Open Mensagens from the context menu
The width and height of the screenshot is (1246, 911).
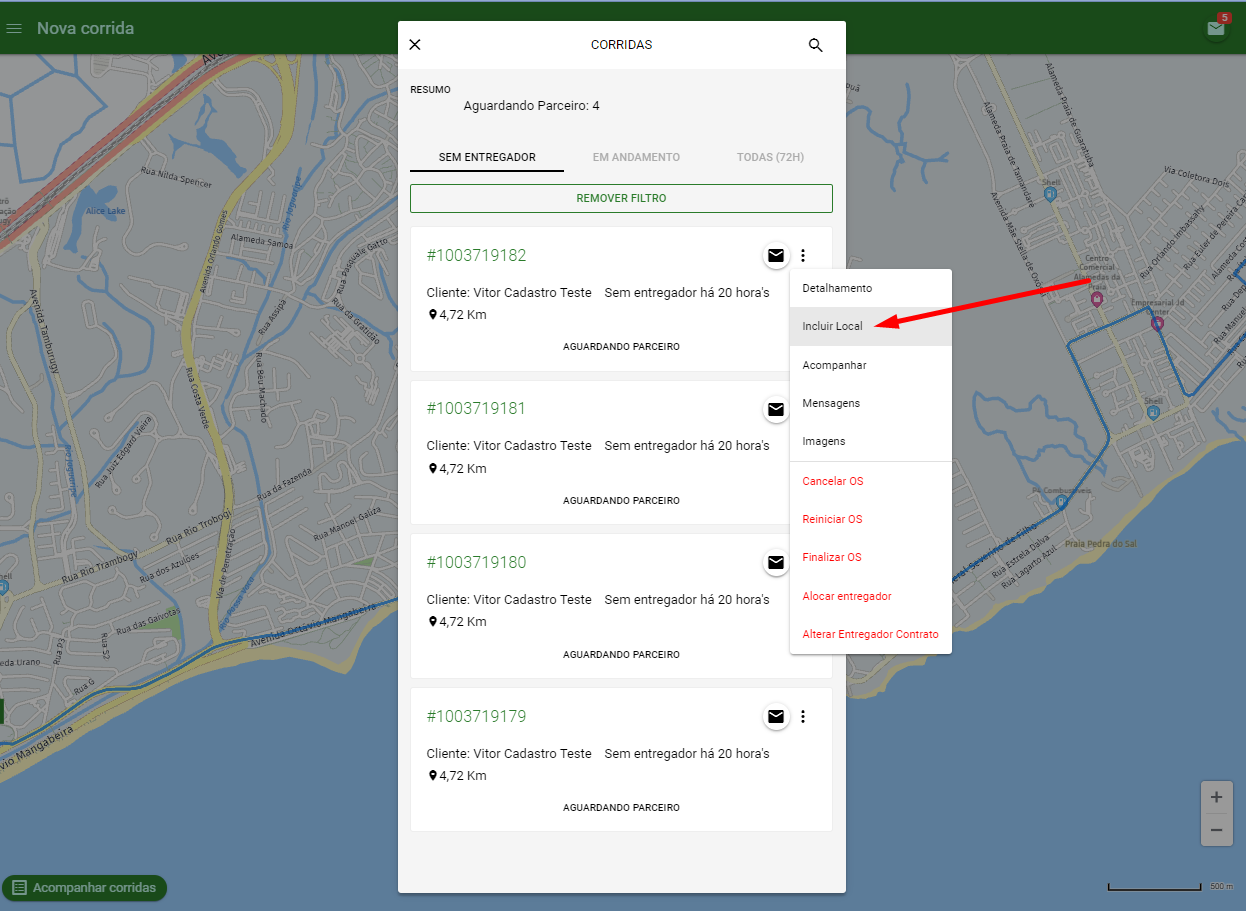click(x=871, y=403)
